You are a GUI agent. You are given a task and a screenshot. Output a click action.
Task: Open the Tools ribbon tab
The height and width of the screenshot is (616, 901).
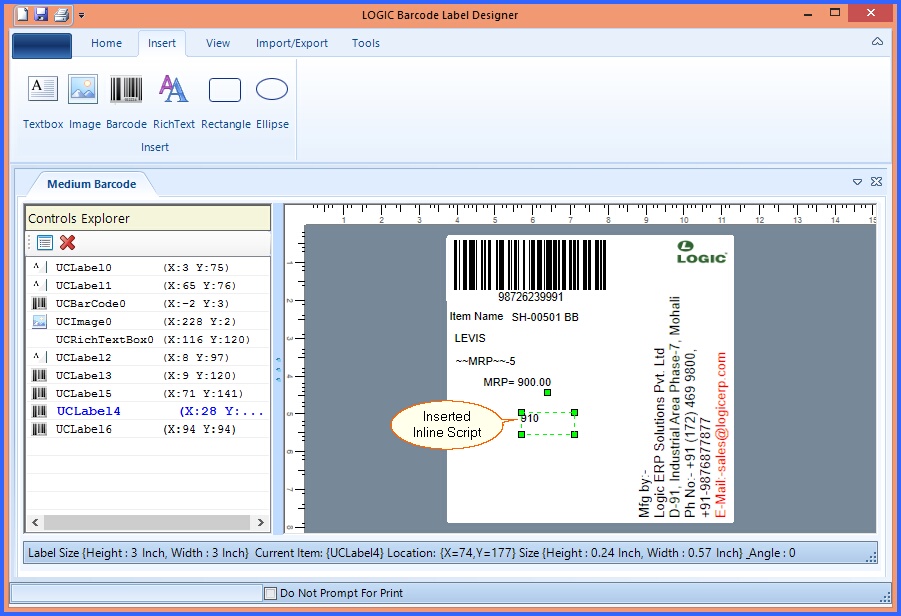pyautogui.click(x=365, y=43)
